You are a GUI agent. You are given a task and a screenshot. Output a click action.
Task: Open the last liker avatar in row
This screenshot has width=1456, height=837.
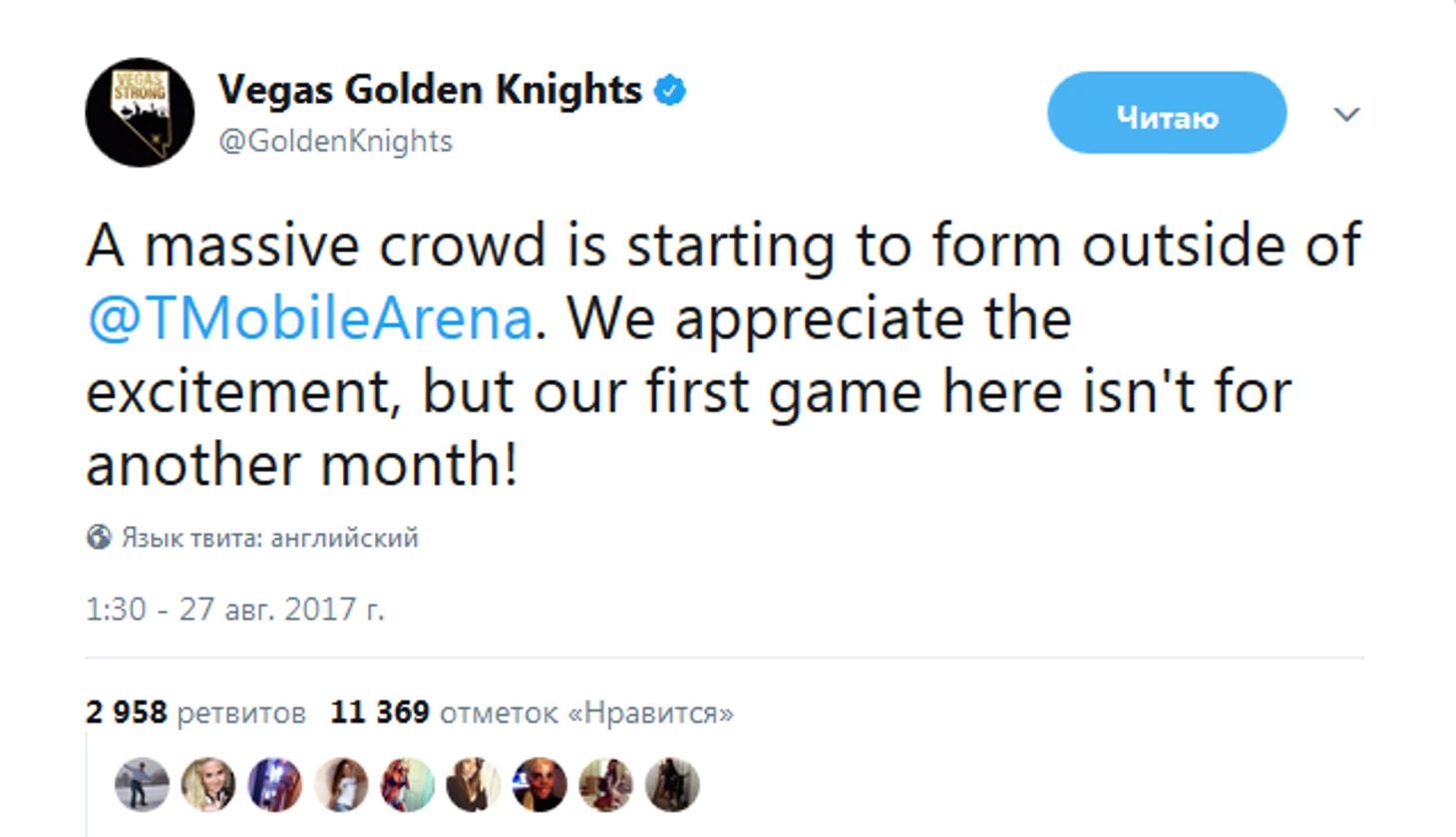click(672, 784)
